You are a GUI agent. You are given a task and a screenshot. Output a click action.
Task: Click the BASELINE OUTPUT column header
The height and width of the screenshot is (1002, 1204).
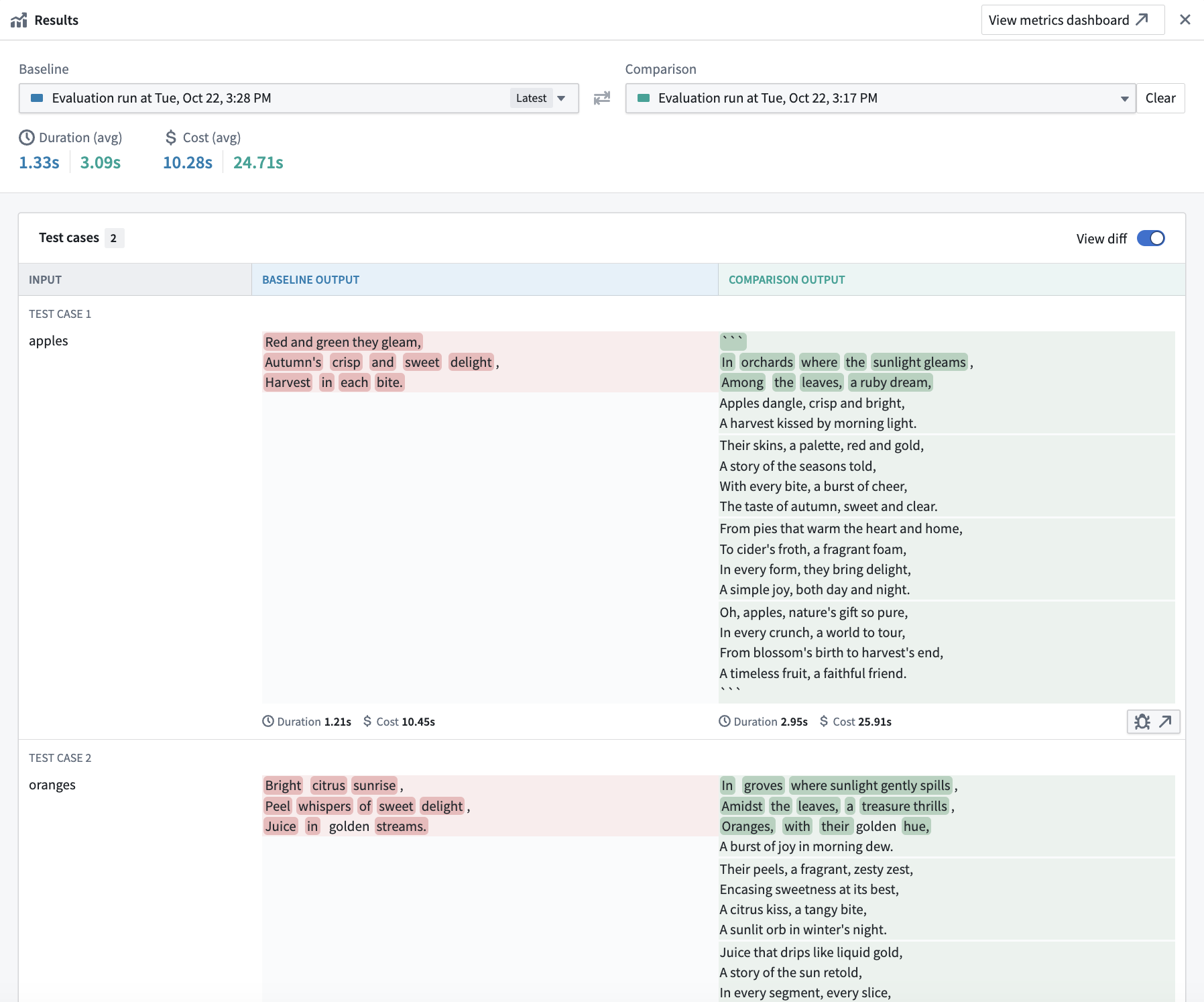[485, 280]
